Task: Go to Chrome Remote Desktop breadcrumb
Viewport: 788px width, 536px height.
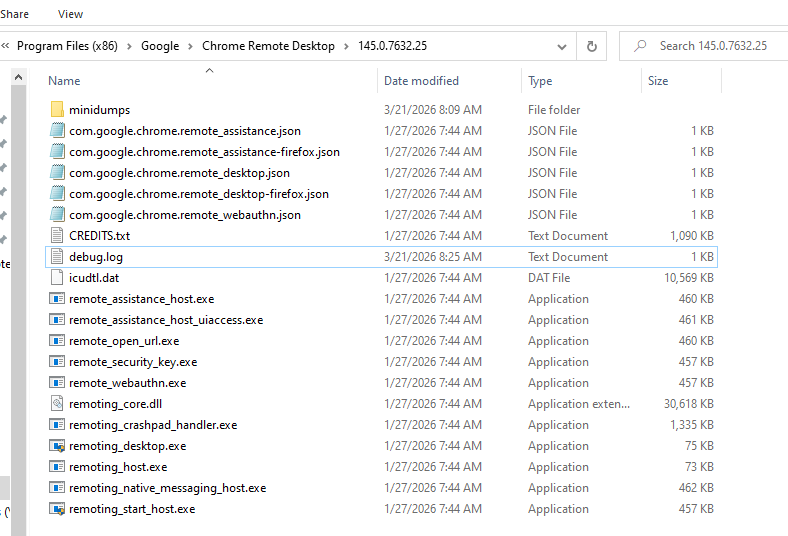Action: pos(268,46)
